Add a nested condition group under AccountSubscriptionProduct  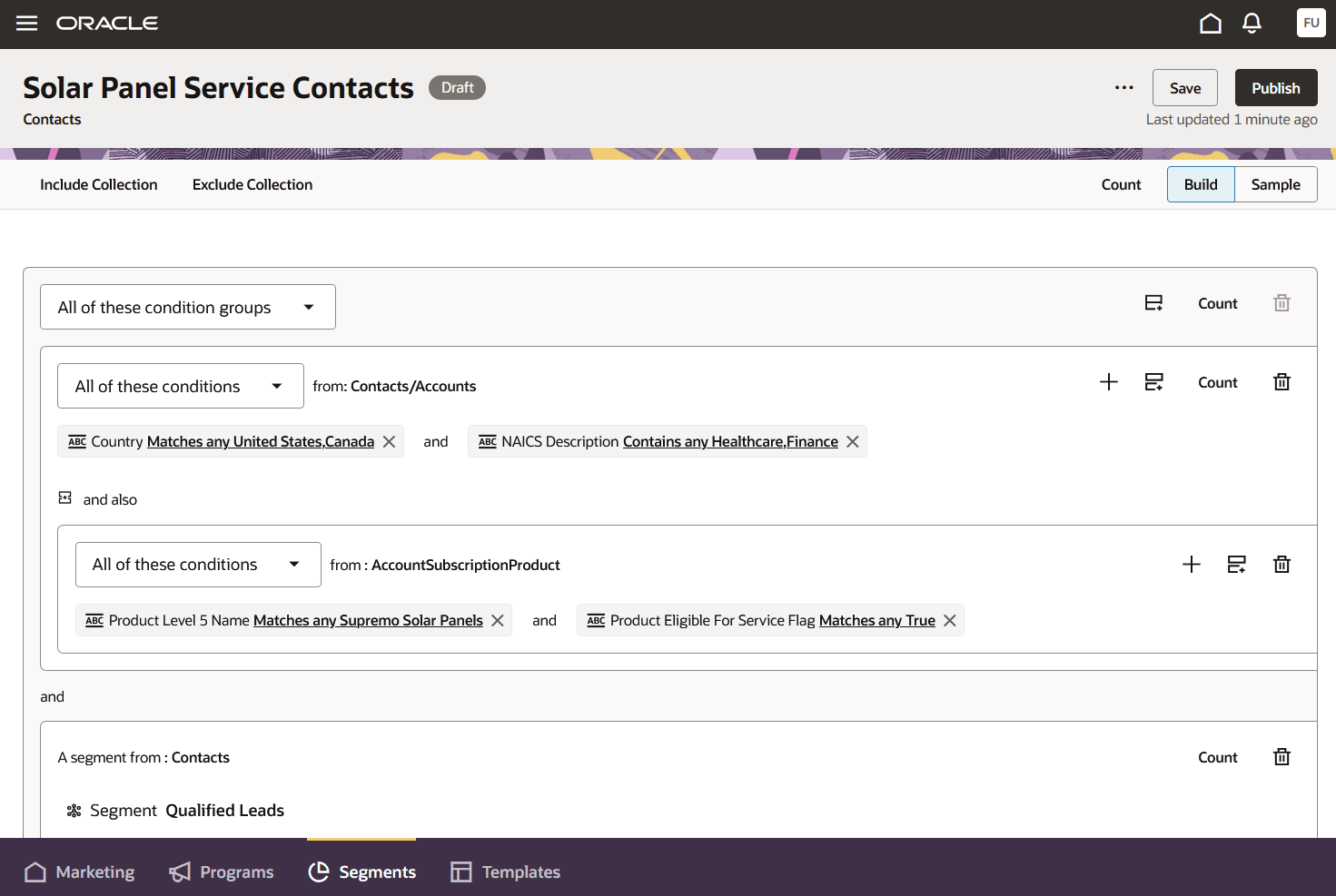1236,564
